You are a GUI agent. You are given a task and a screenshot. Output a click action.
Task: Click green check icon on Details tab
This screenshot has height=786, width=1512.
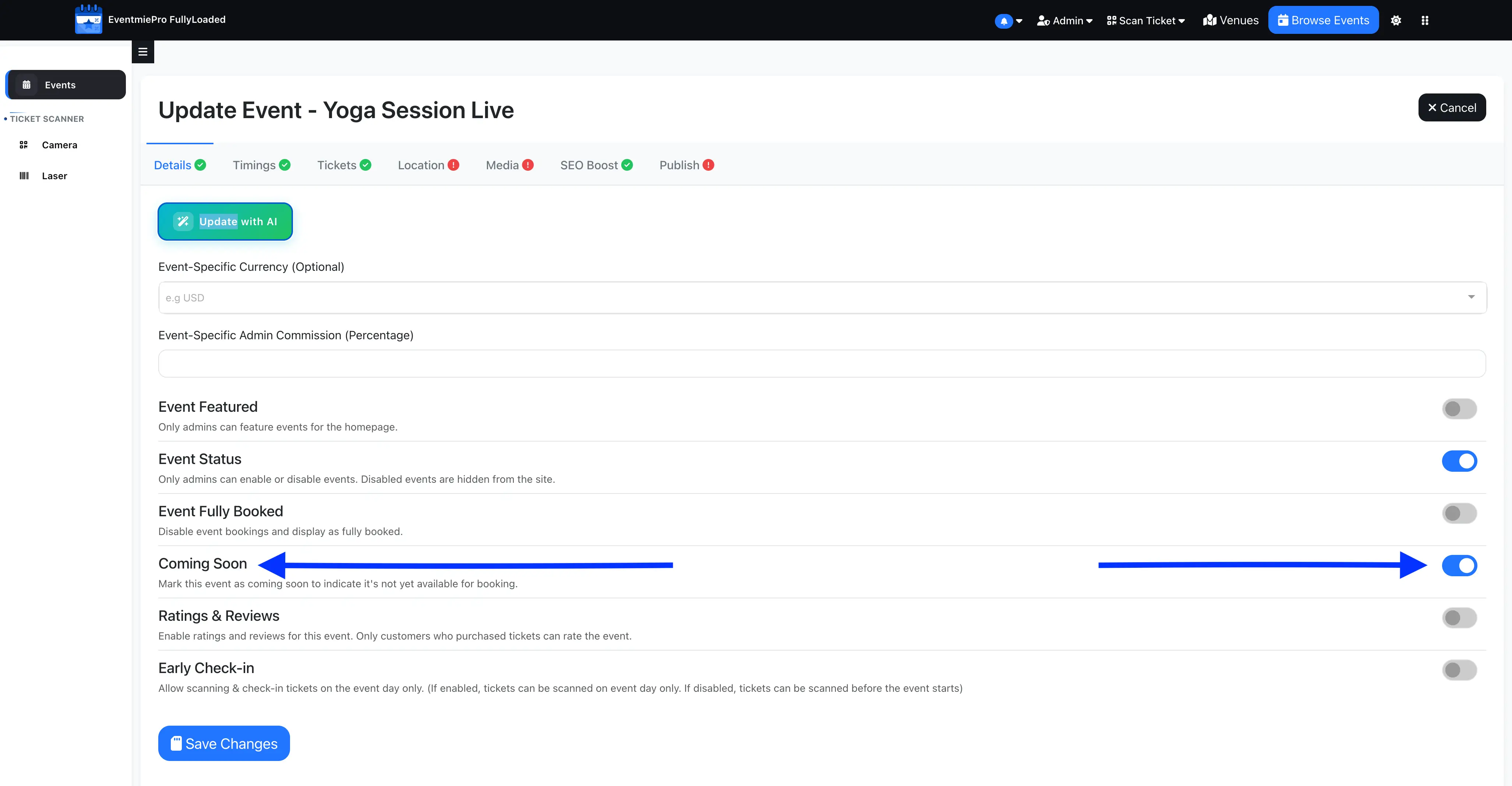tap(200, 165)
